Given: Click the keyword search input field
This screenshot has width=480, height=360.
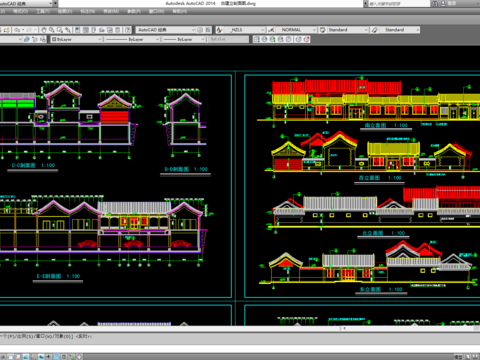Looking at the screenshot, I should 399,4.
